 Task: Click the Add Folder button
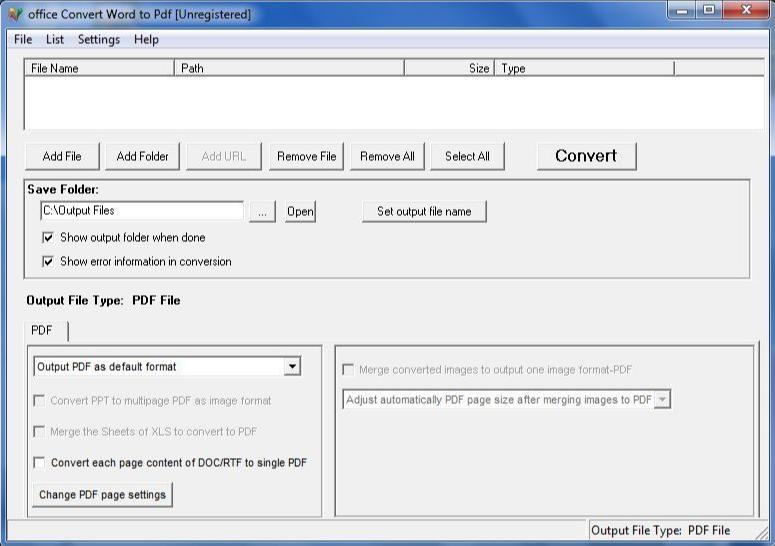click(x=142, y=157)
